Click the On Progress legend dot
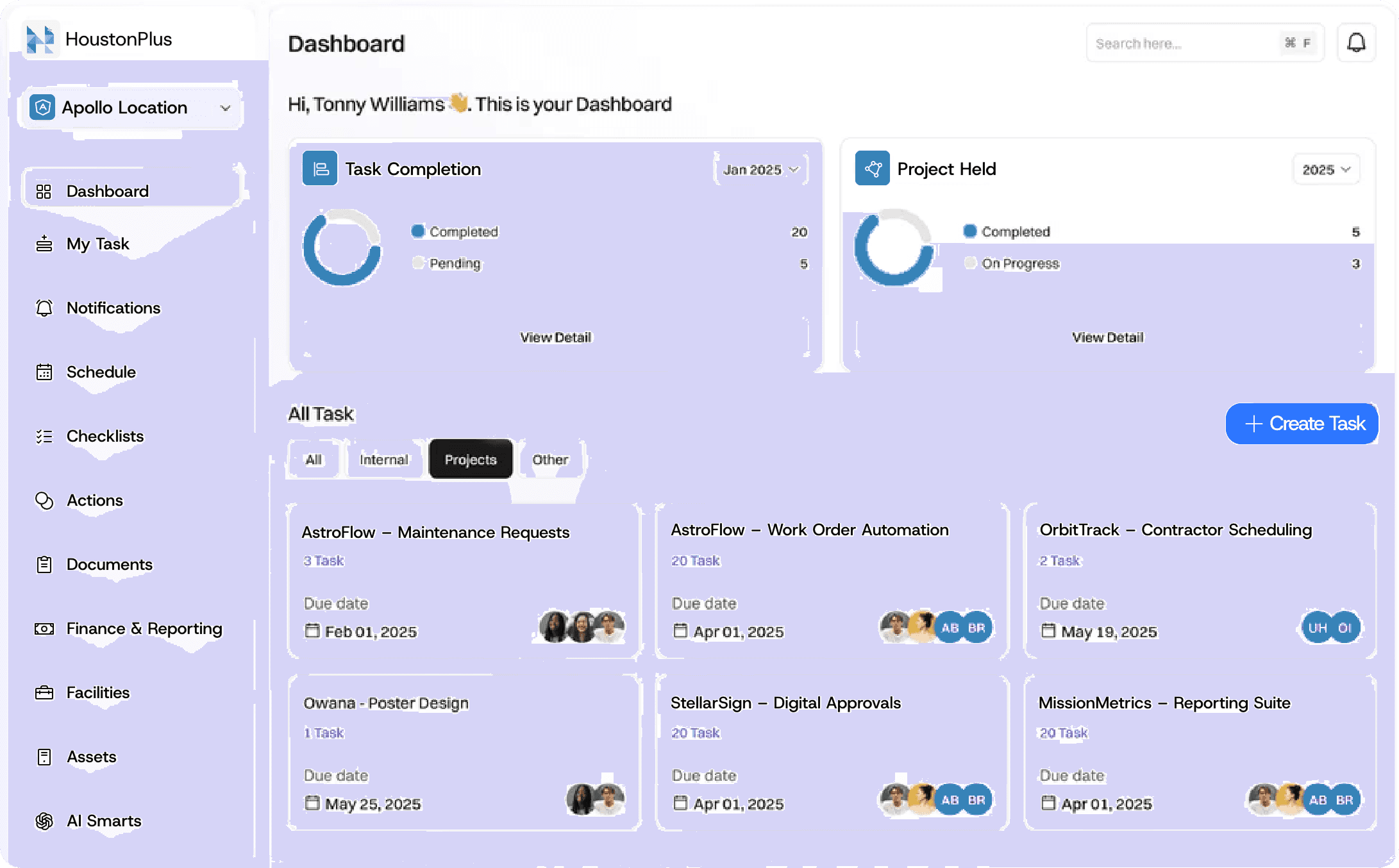Screen dimensions: 1399x868 tap(970, 263)
